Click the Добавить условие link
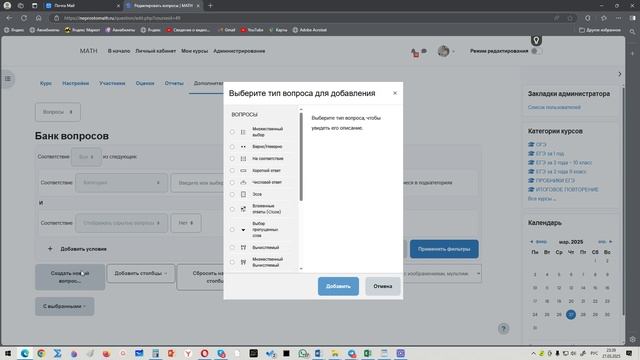Viewport: 640px width, 360px height. tap(78, 249)
